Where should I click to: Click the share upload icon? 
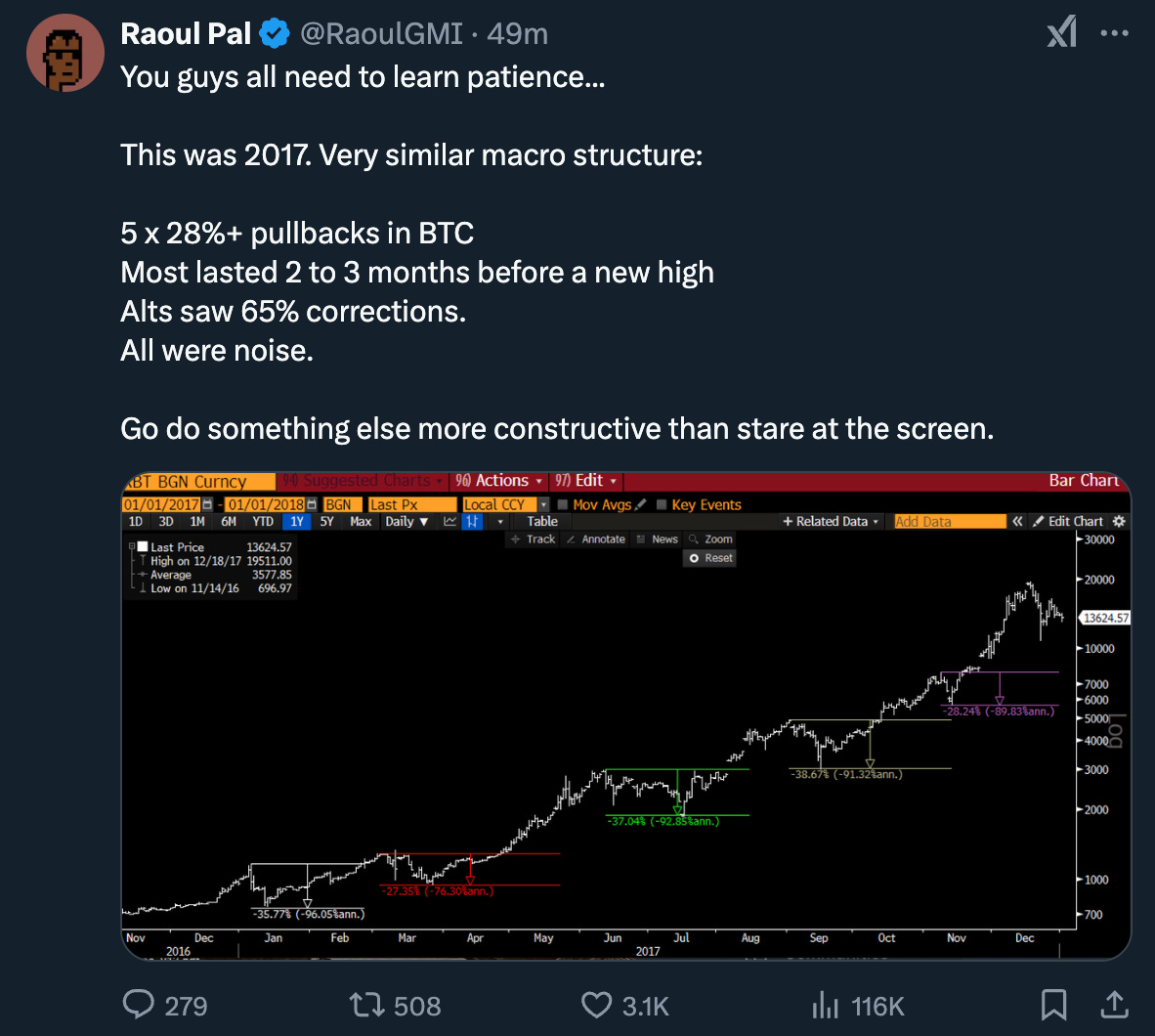click(1114, 1004)
